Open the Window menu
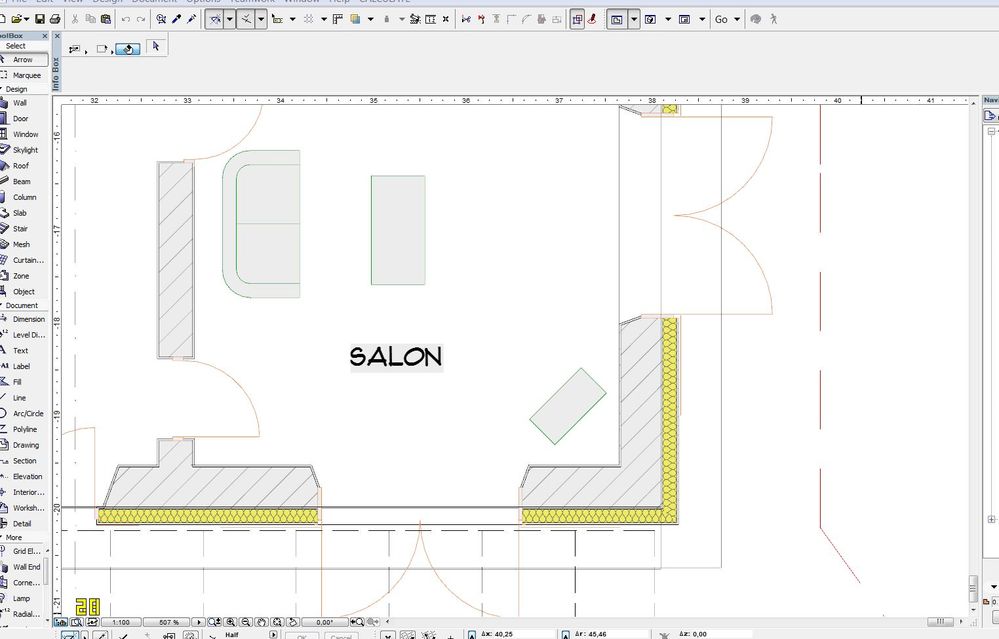This screenshot has height=639, width=999. click(301, 1)
